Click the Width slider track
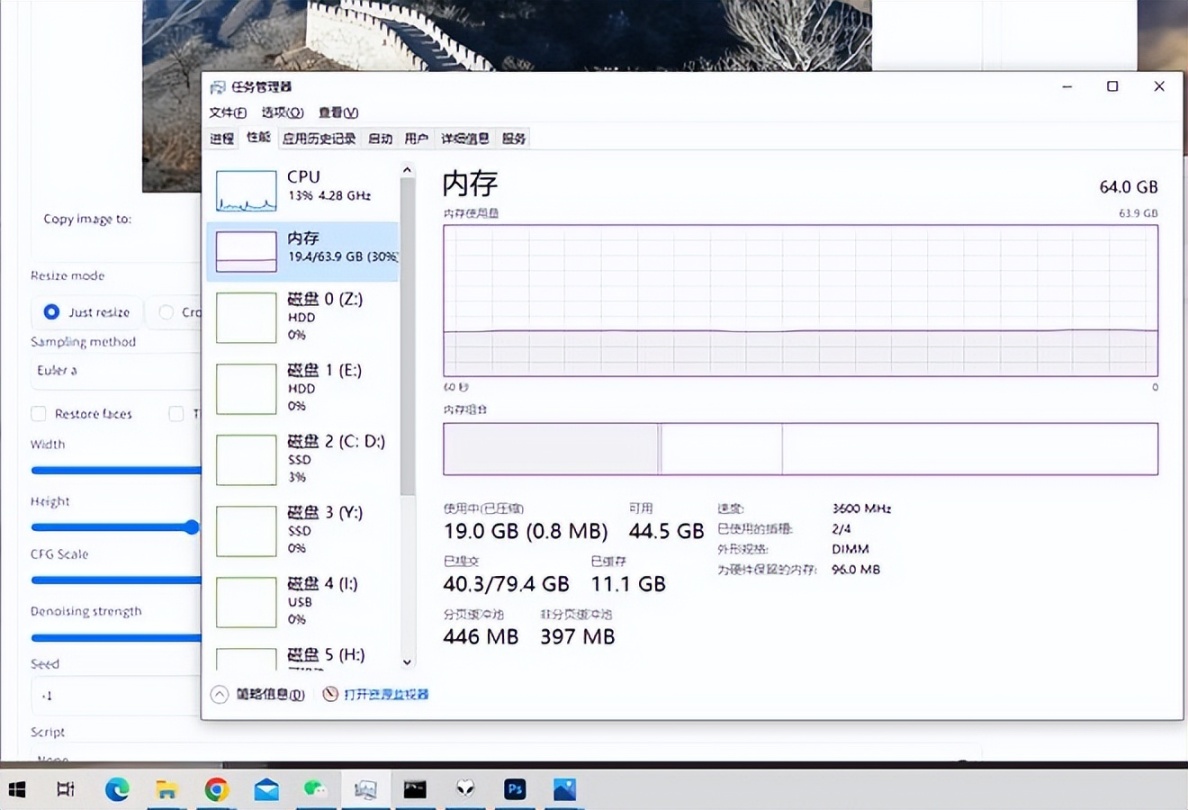Image resolution: width=1188 pixels, height=810 pixels. [x=116, y=471]
